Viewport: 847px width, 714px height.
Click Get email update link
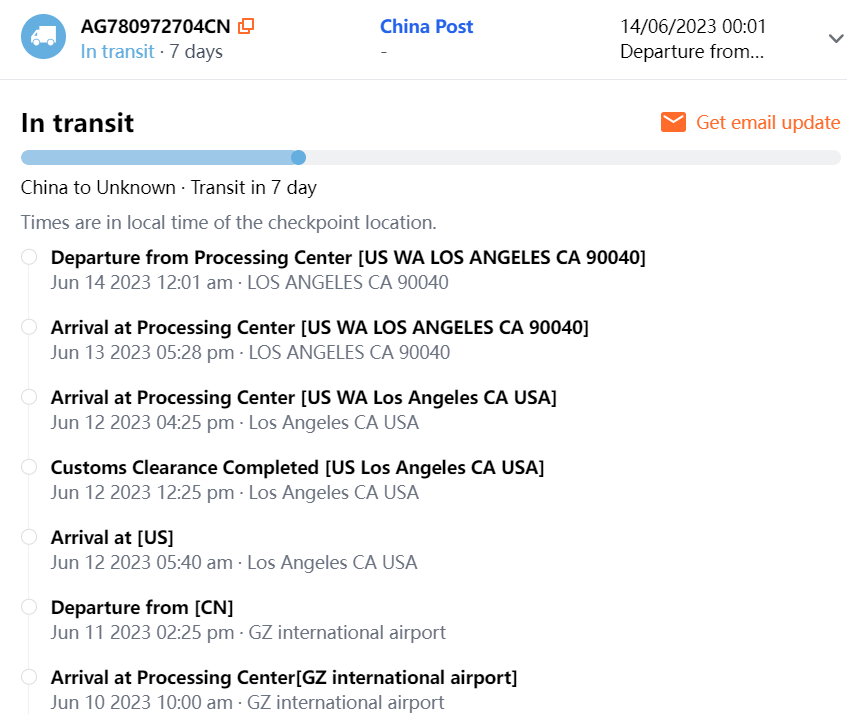767,122
